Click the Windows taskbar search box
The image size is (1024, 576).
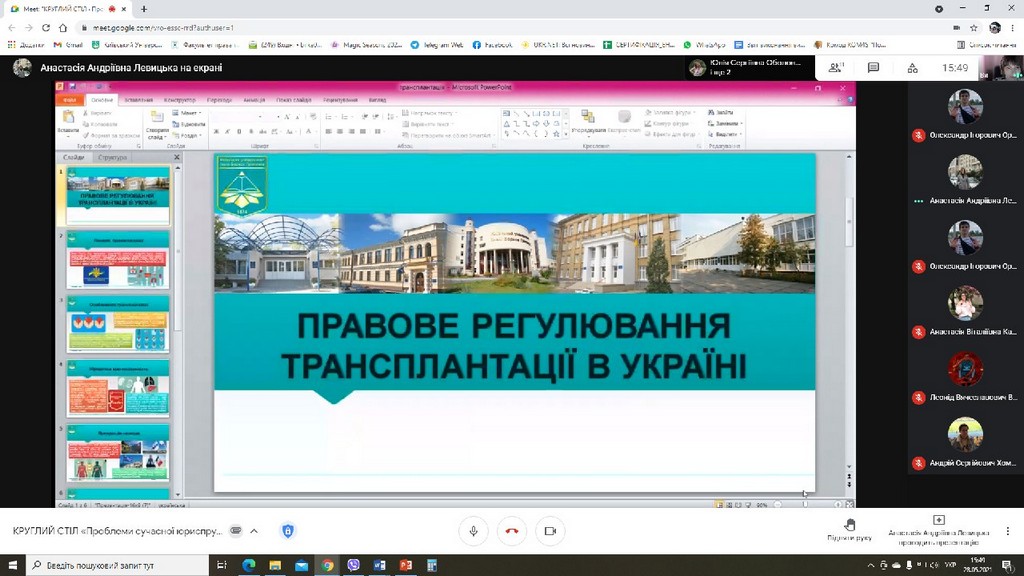(x=110, y=566)
